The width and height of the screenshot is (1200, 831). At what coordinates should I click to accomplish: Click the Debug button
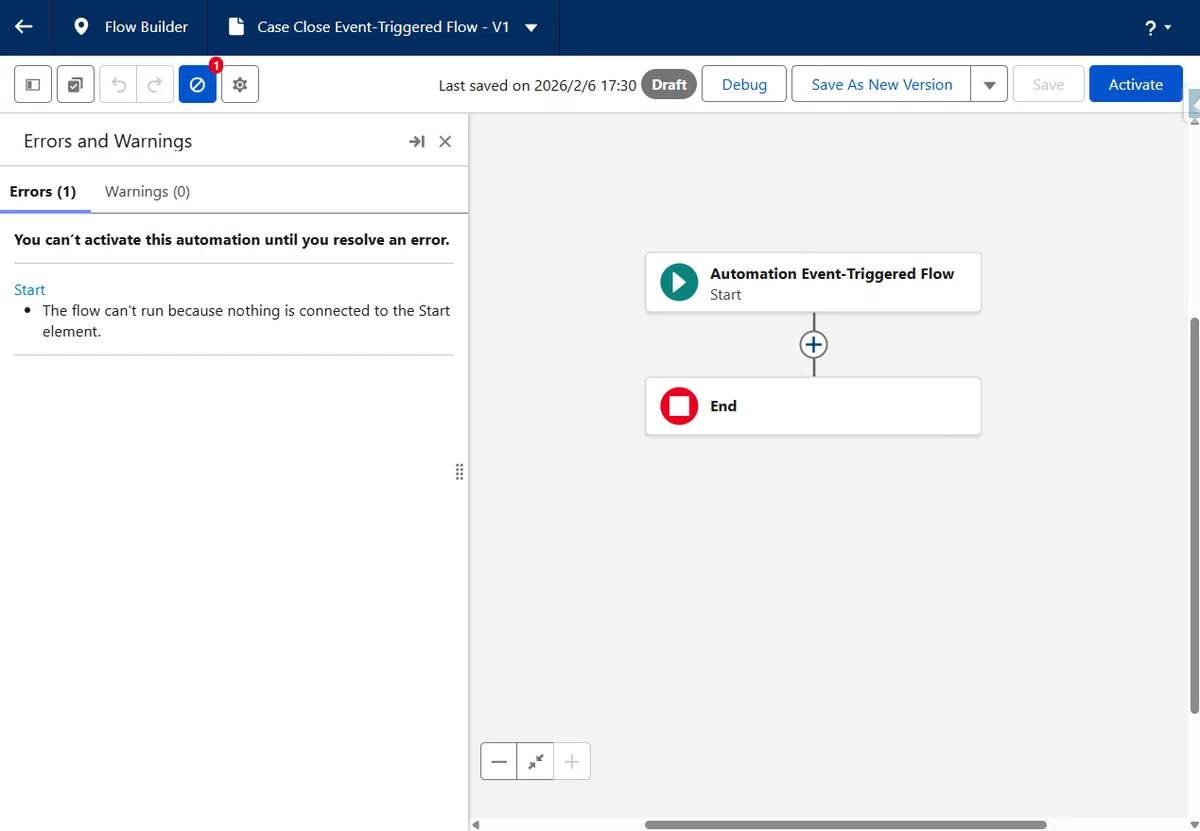[744, 84]
